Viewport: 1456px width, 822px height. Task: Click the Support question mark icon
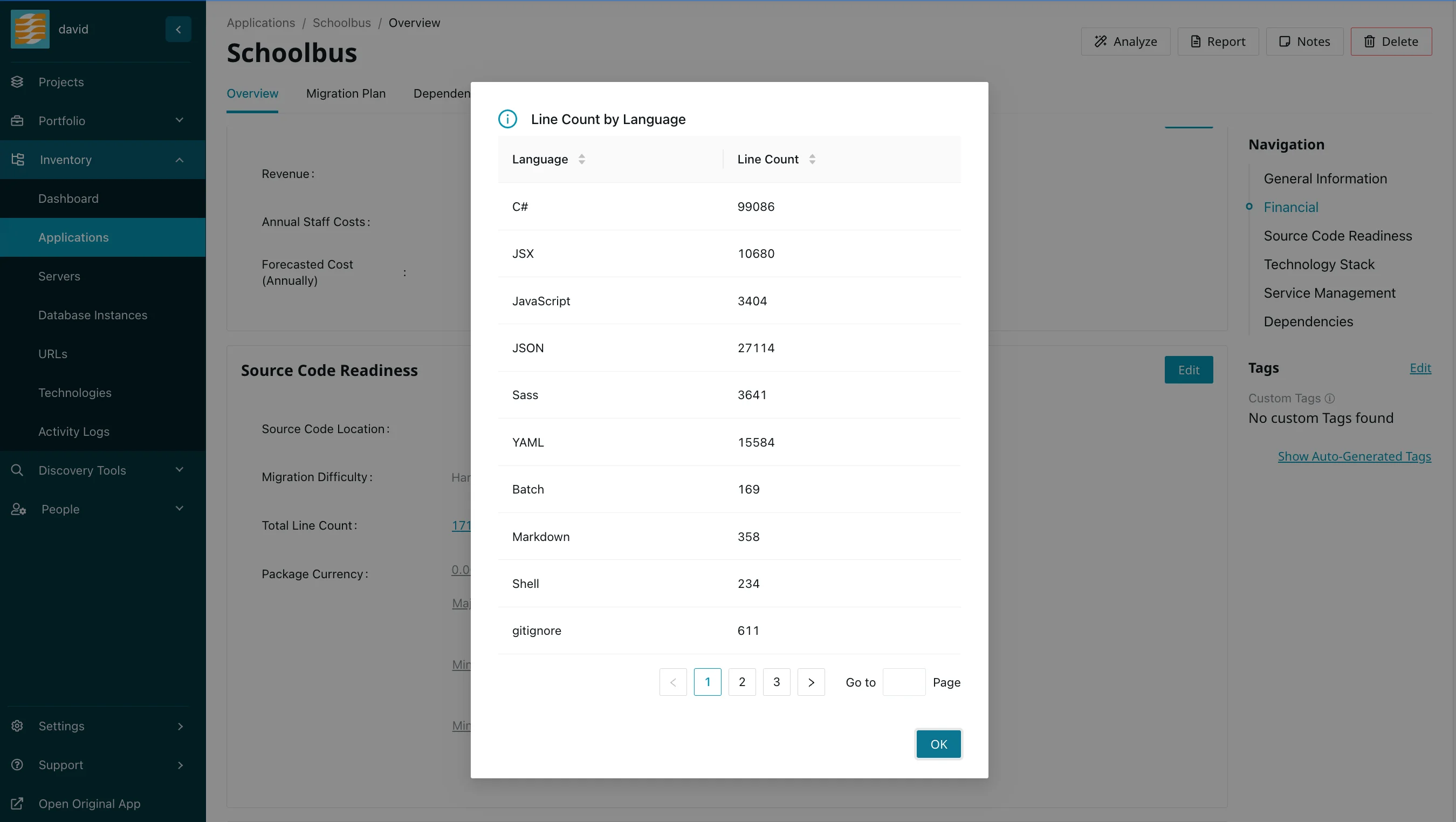(x=17, y=765)
